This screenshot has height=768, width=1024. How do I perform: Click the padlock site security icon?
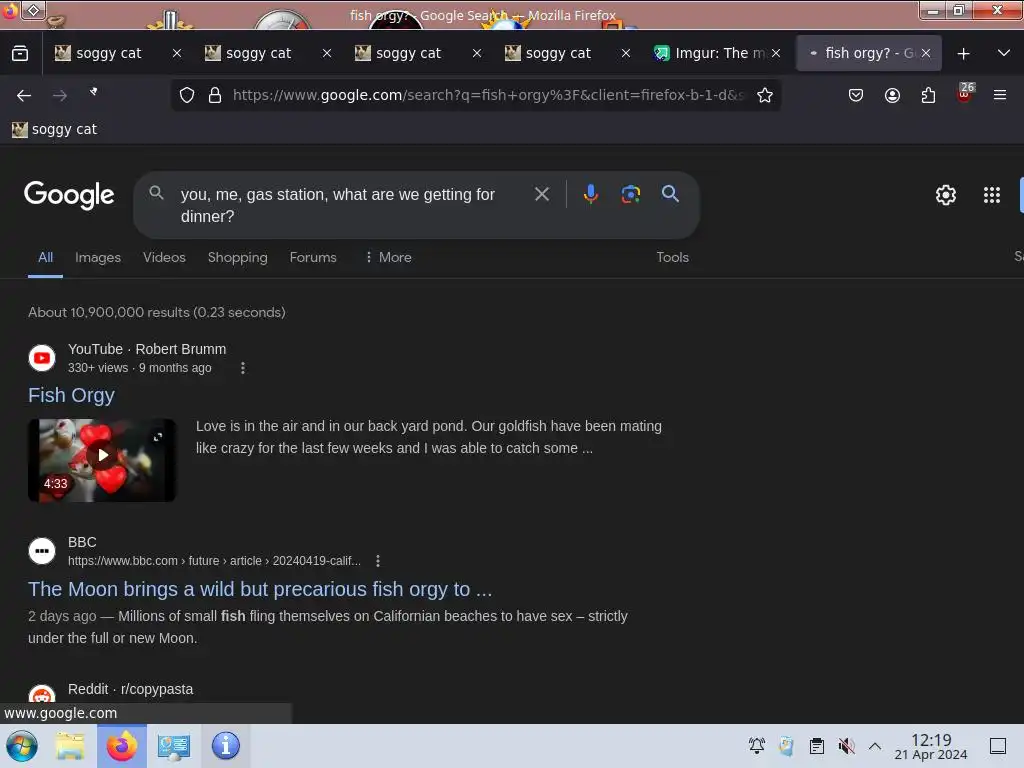tap(215, 95)
